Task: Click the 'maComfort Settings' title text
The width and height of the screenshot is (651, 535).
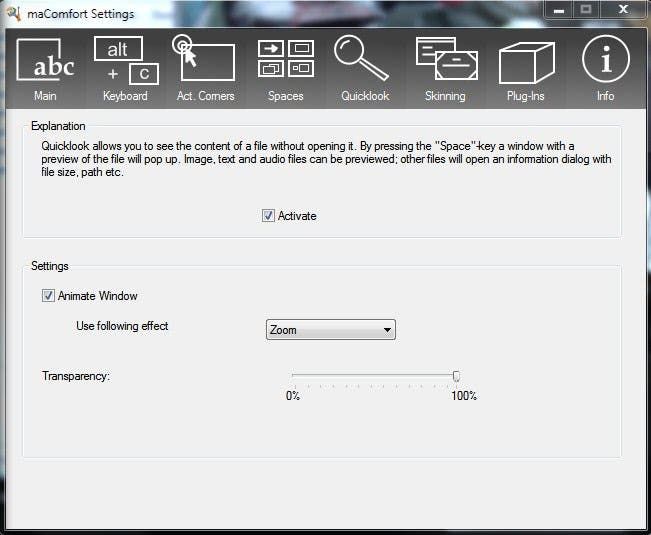Action: tap(81, 14)
